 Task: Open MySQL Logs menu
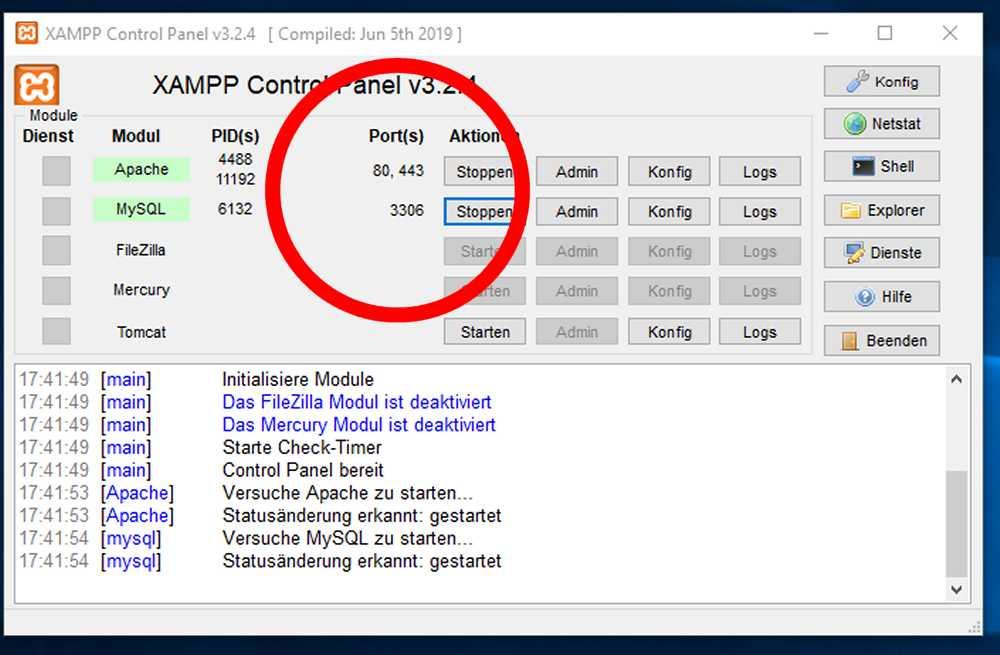coord(760,212)
